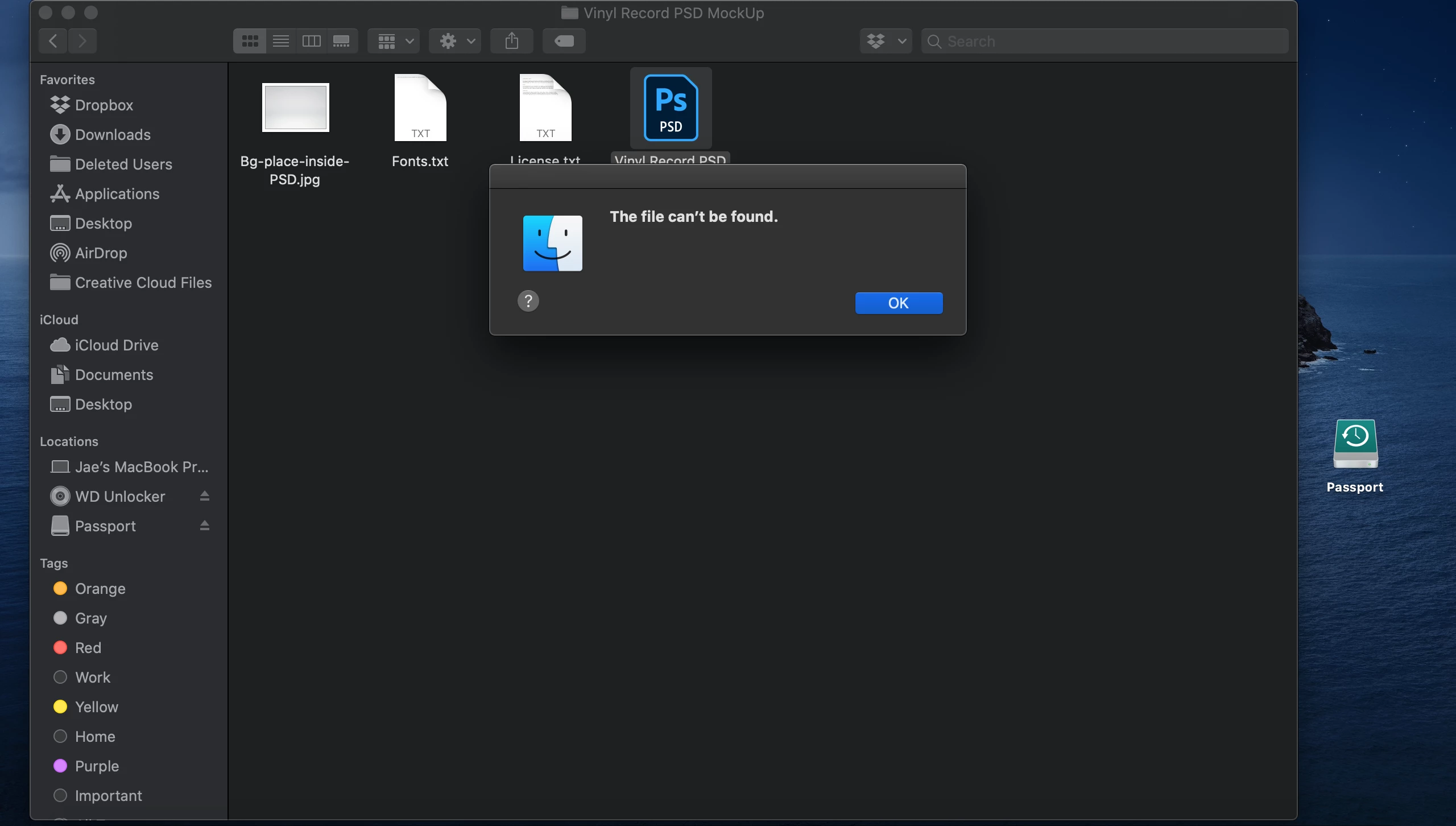Click the help question mark button
The width and height of the screenshot is (1456, 826).
[528, 301]
